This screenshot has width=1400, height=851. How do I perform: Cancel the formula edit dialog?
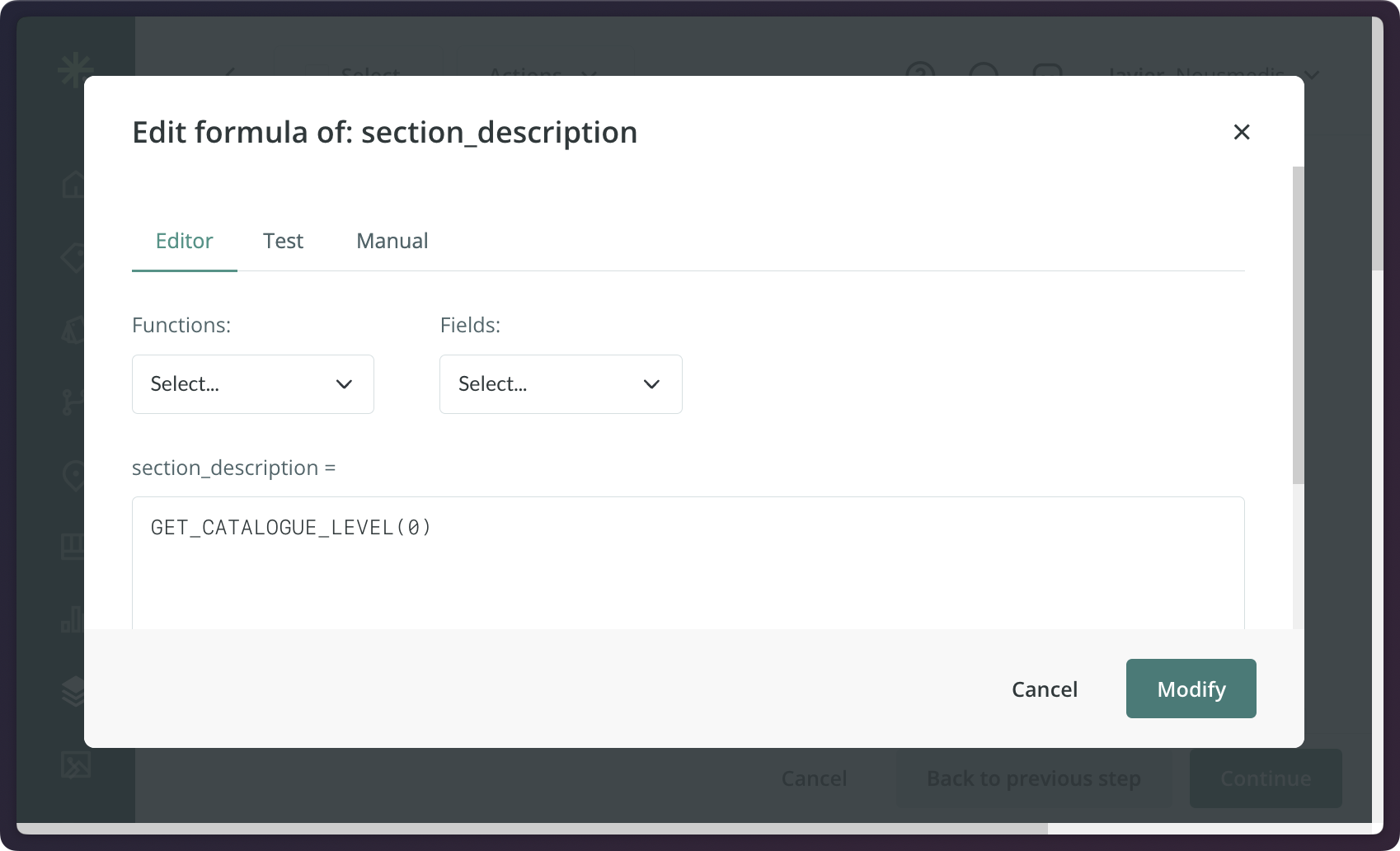click(x=1044, y=689)
